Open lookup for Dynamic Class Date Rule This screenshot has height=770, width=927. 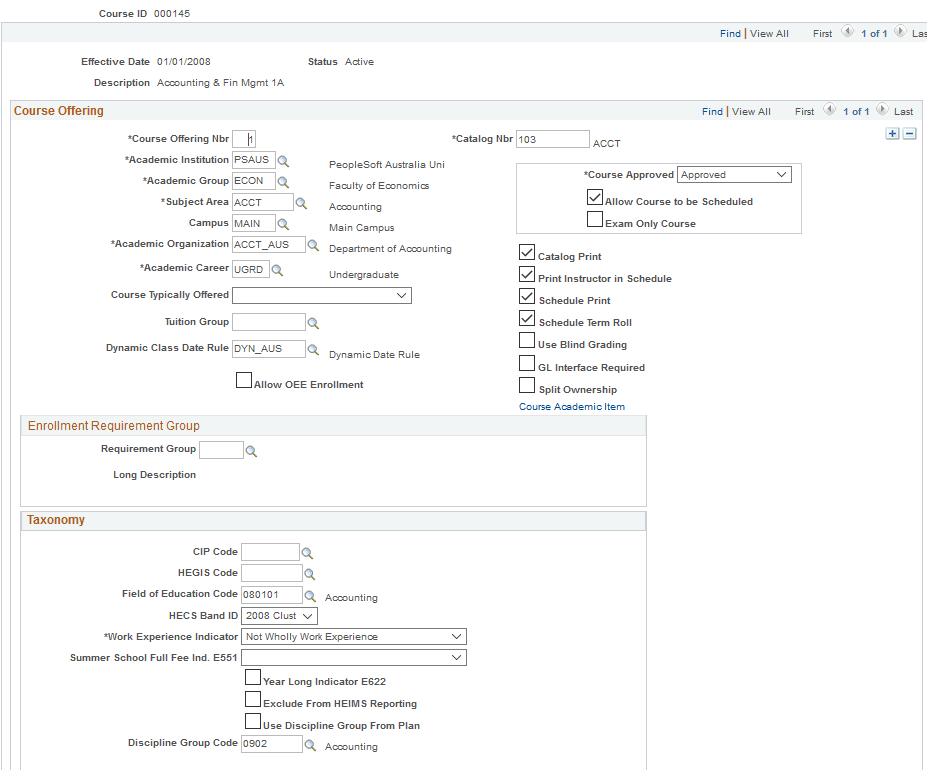tap(313, 350)
